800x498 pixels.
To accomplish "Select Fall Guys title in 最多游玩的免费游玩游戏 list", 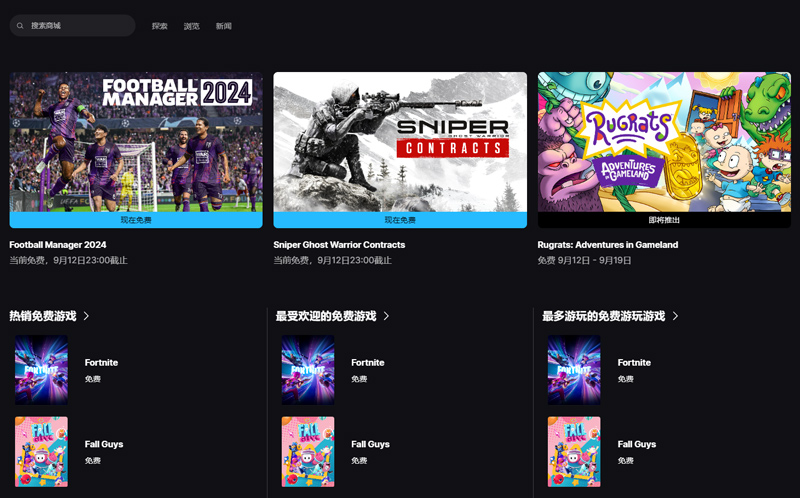I will 637,444.
